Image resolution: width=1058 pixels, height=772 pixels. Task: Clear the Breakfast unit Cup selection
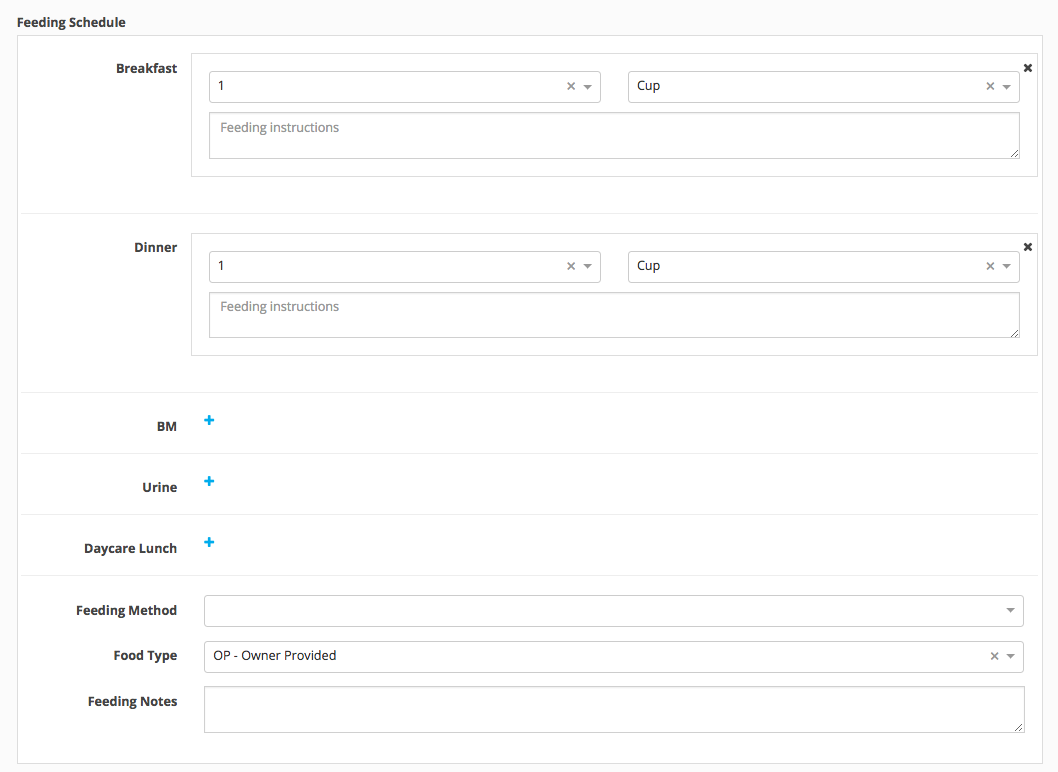[990, 87]
